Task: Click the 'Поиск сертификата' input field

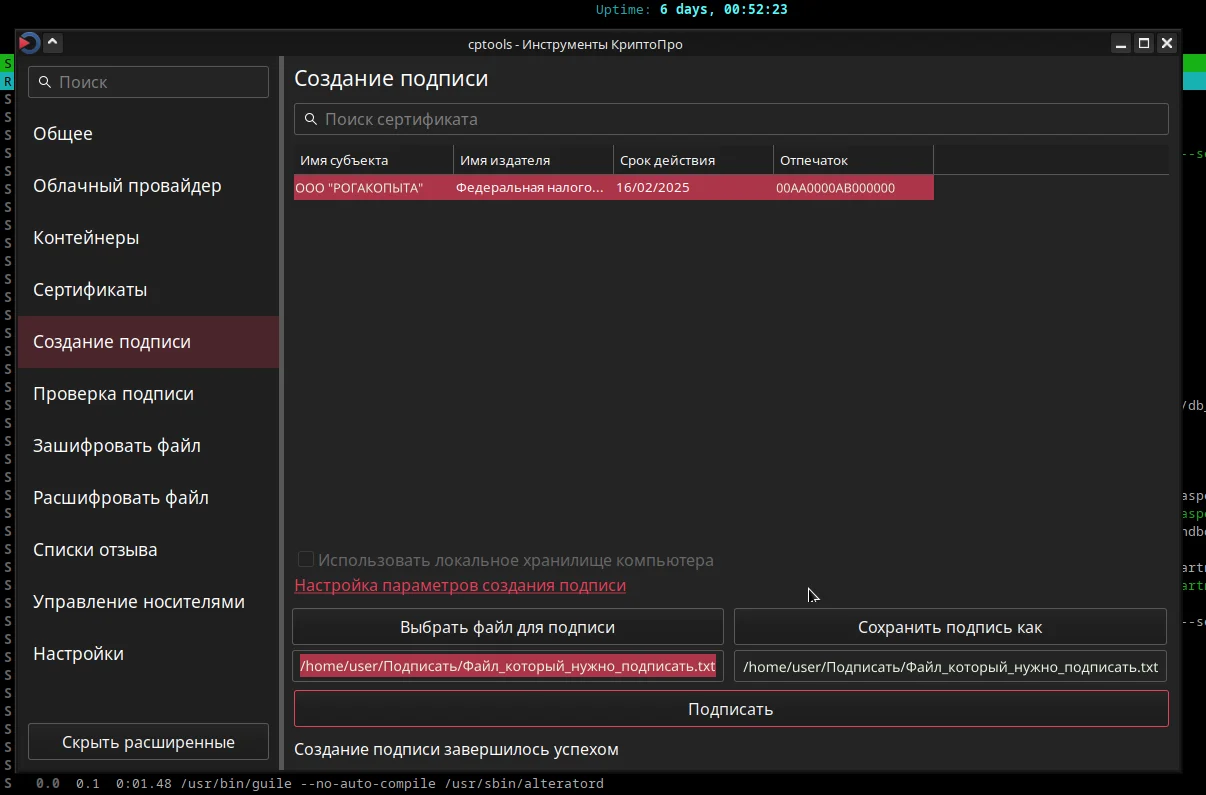Action: pos(731,119)
